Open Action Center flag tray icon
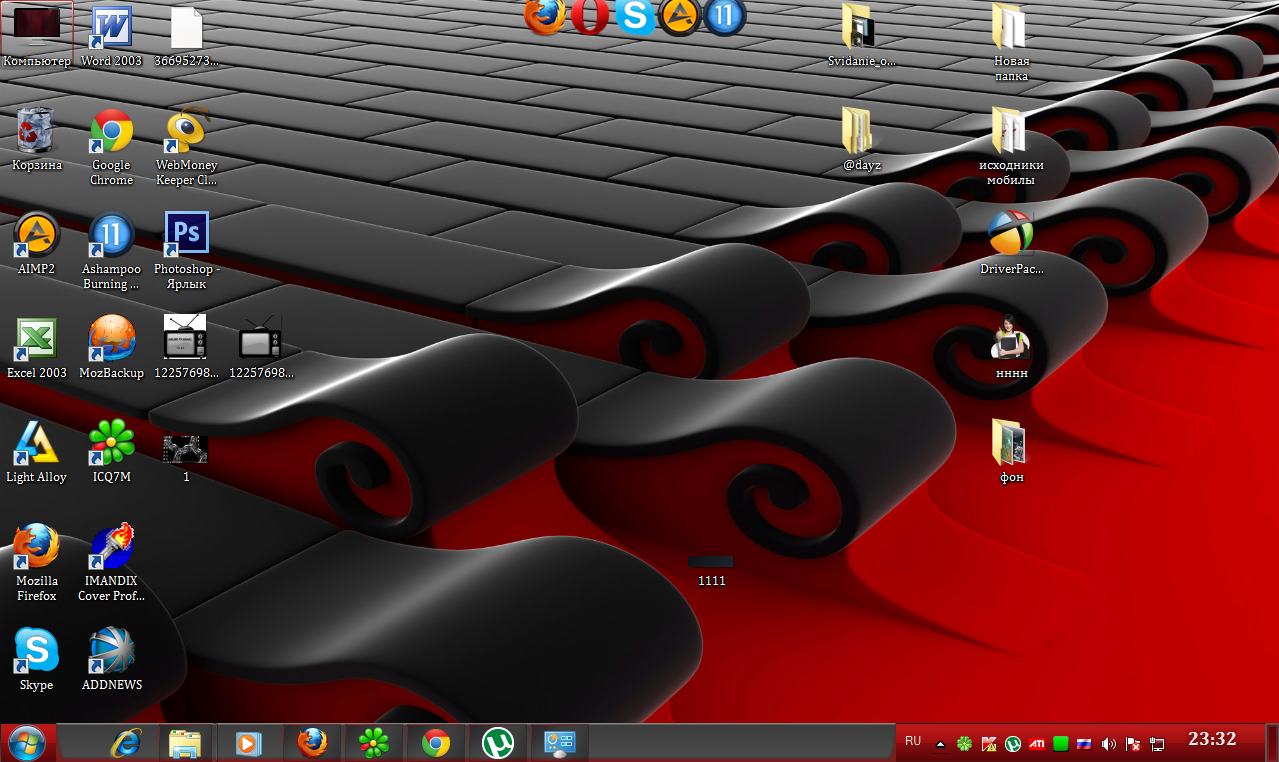 click(x=1133, y=744)
